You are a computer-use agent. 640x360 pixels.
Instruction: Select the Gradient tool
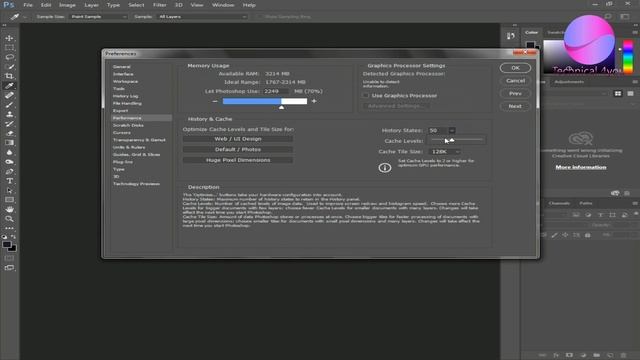[x=9, y=143]
